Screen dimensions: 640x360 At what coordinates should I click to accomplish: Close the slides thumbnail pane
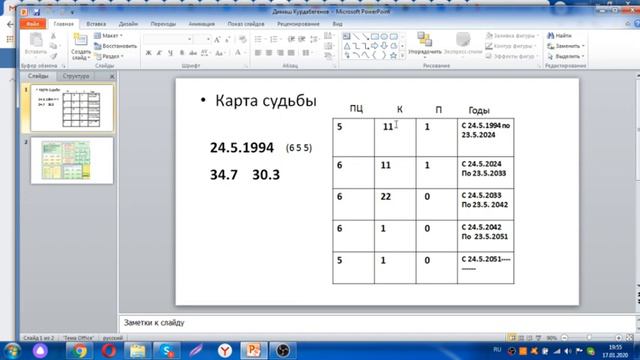112,76
